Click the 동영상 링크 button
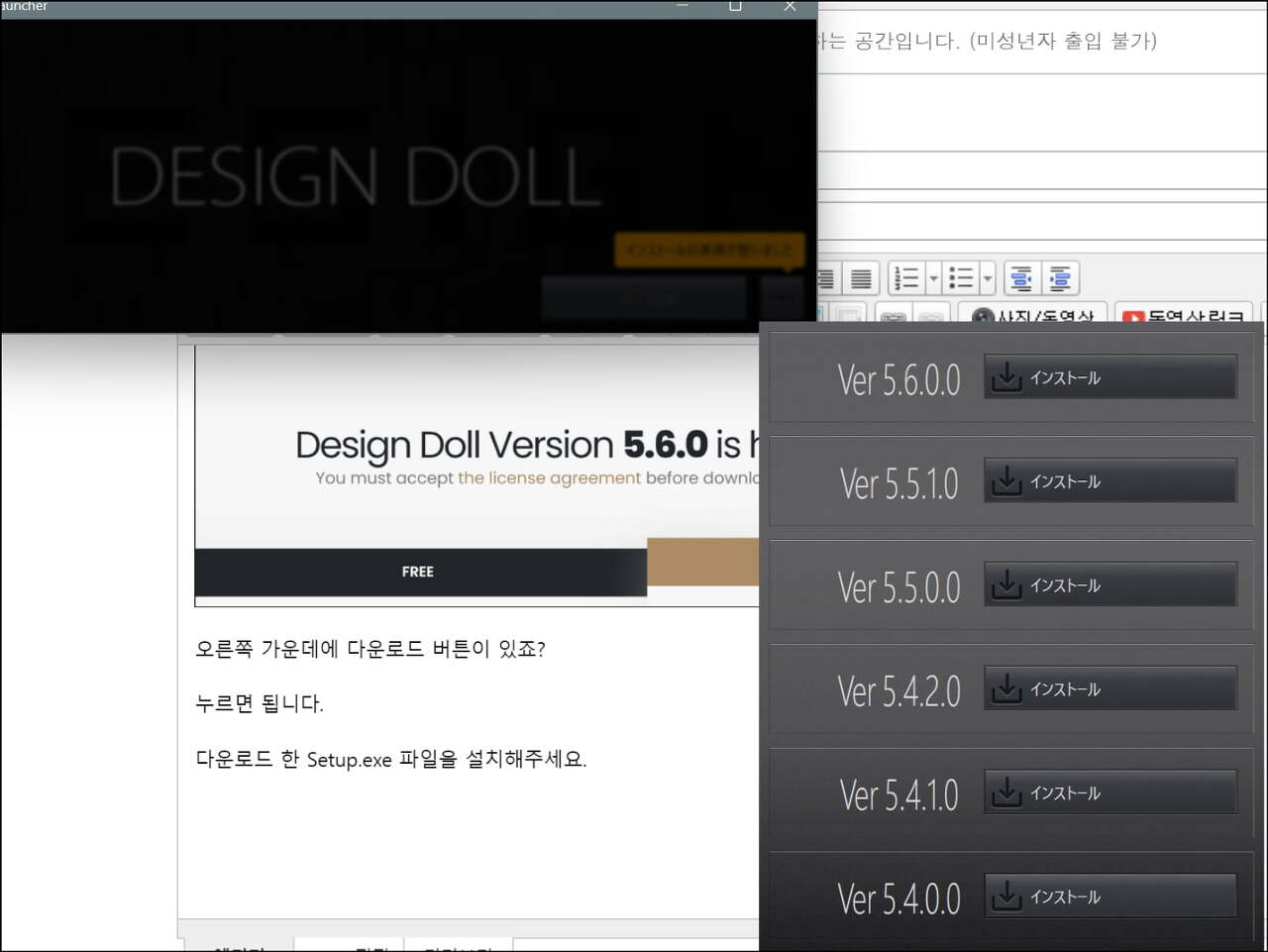 [1183, 313]
